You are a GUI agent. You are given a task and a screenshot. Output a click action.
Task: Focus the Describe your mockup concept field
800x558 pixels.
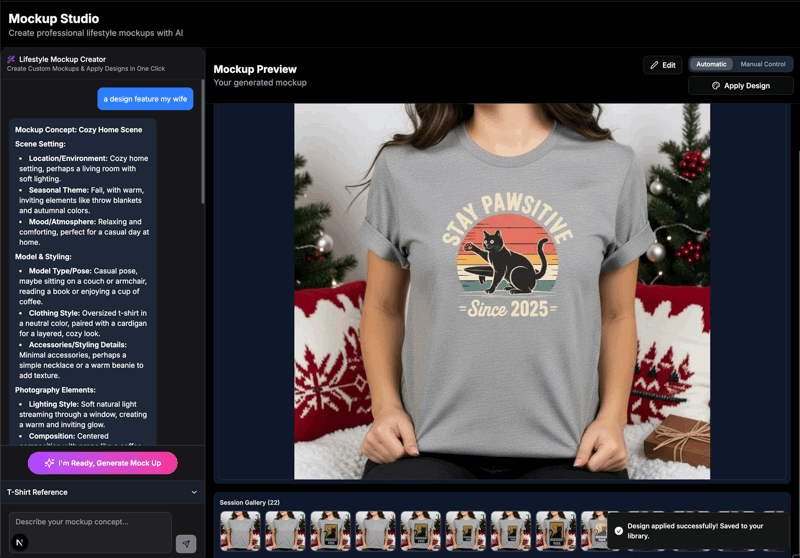pyautogui.click(x=90, y=532)
